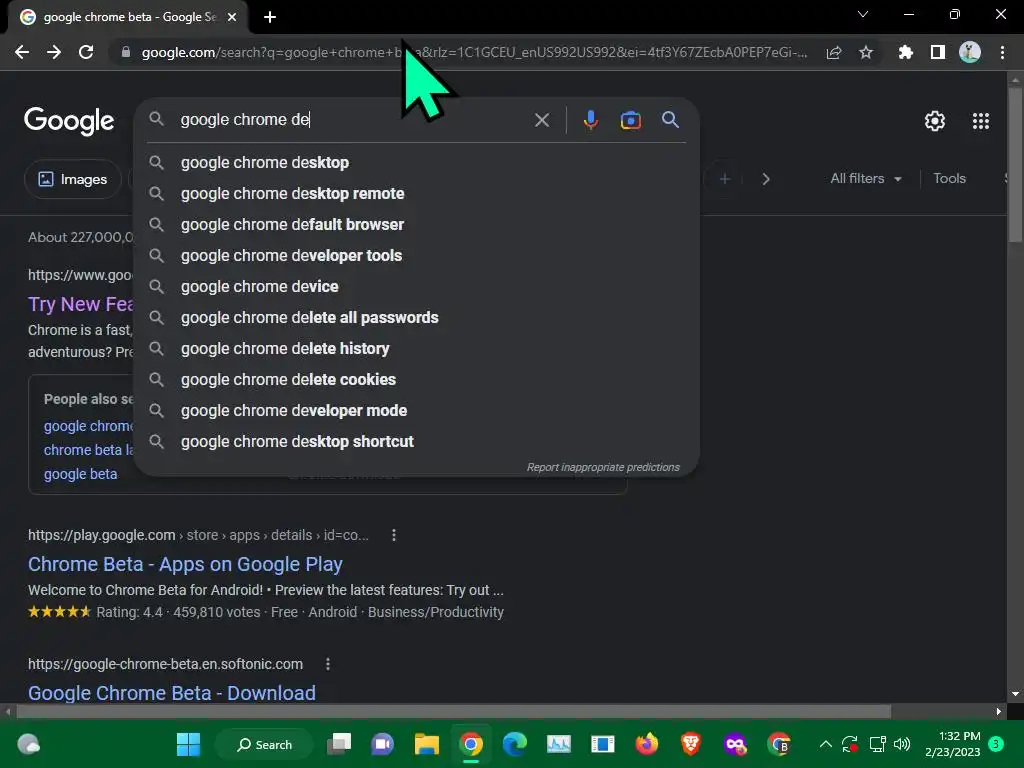This screenshot has height=768, width=1024.
Task: Open the chrome beta related search link
Action: [89, 450]
